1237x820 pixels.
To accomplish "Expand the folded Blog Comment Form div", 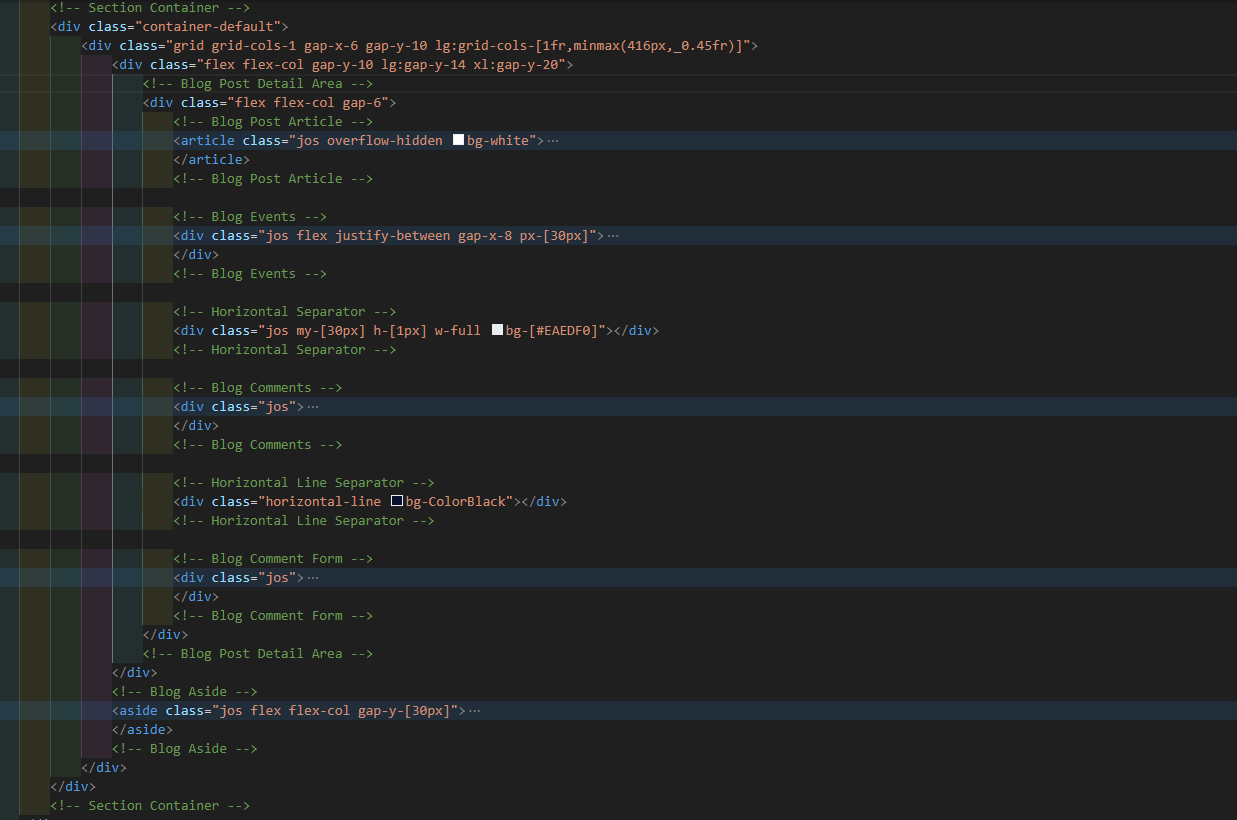I will point(311,577).
